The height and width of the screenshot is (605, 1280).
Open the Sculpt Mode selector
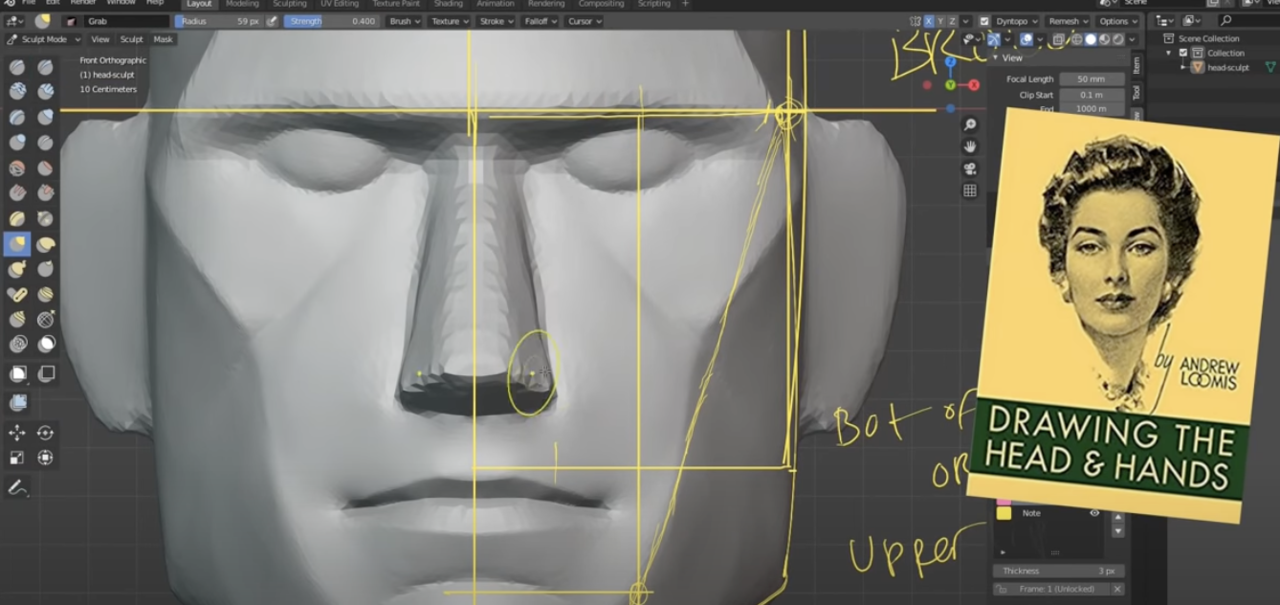(x=44, y=40)
